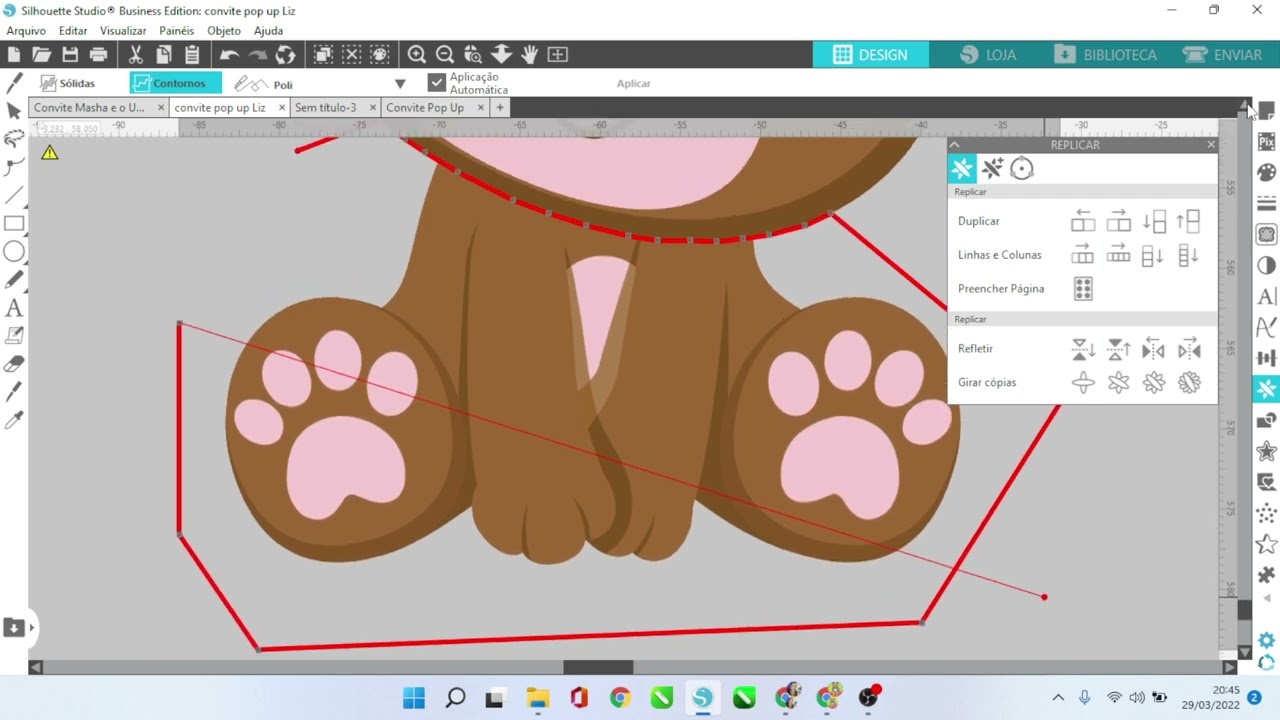
Task: Zoom out with the magnifier minus icon
Action: (x=445, y=55)
